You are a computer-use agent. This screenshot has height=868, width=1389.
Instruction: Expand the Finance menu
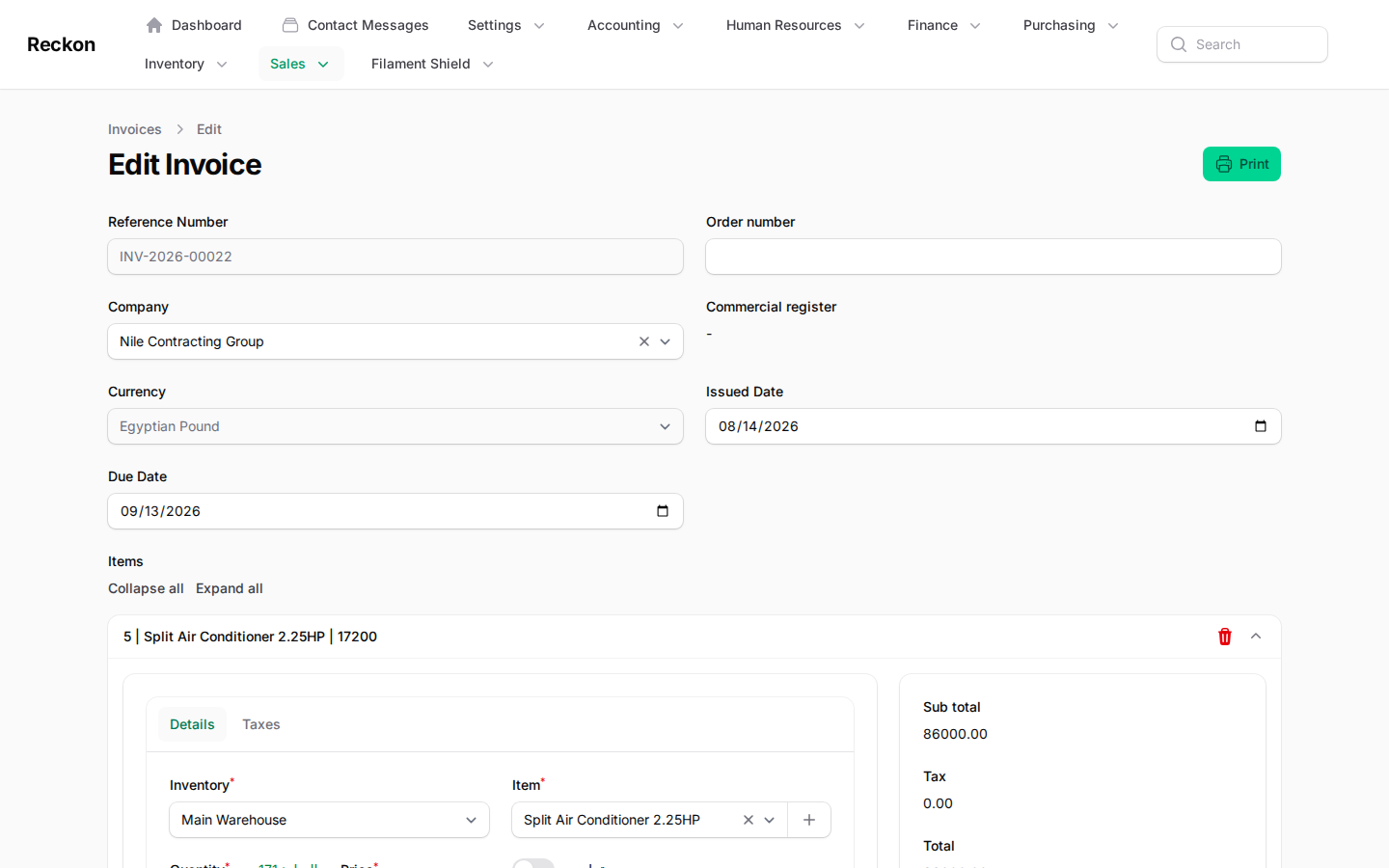coord(944,25)
